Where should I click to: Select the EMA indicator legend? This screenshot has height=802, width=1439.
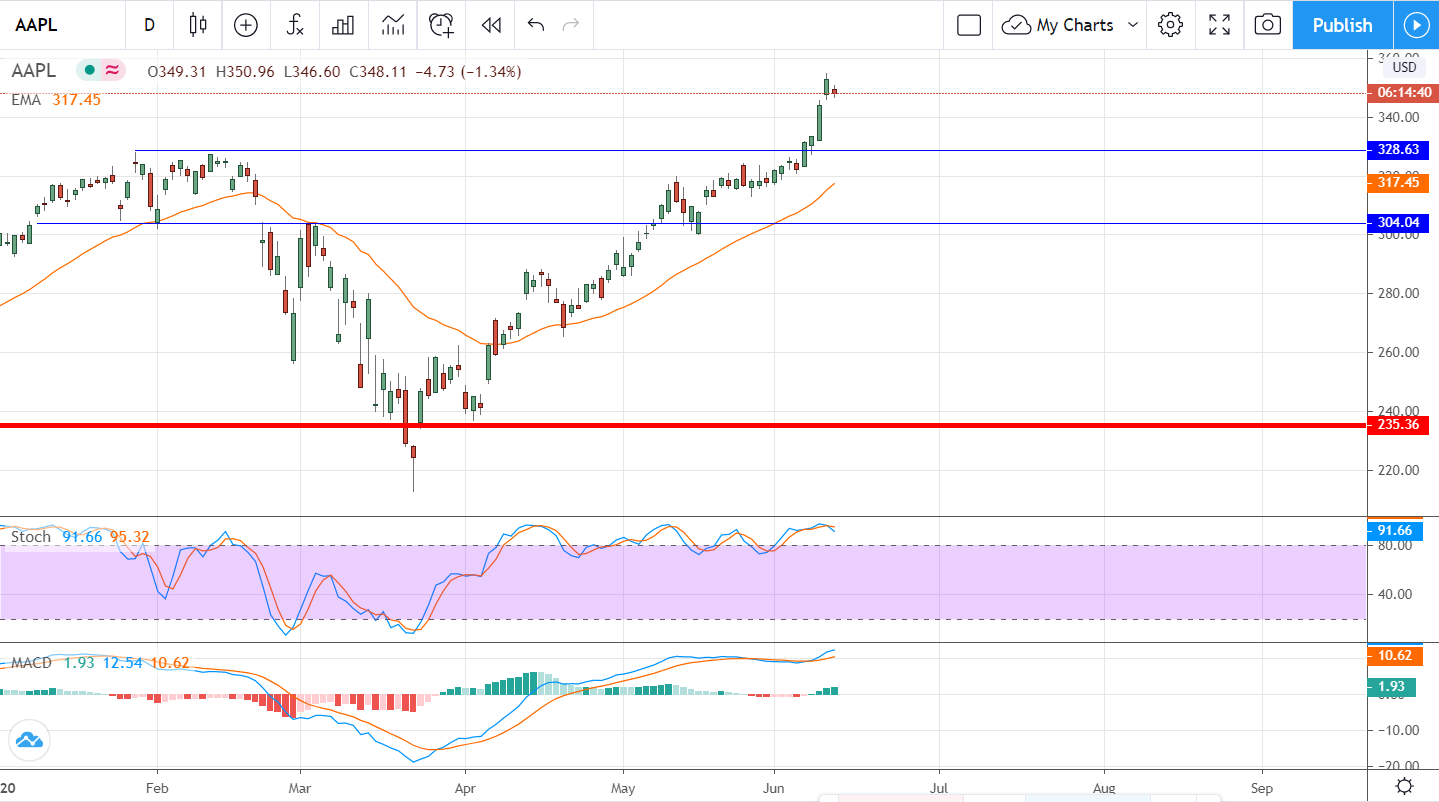pyautogui.click(x=26, y=100)
